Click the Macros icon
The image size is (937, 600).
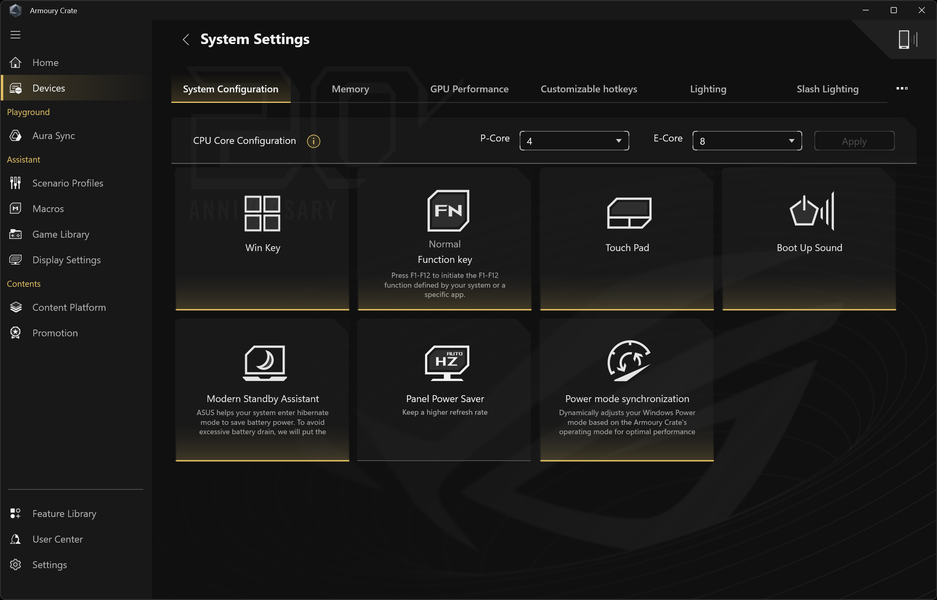tap(16, 209)
